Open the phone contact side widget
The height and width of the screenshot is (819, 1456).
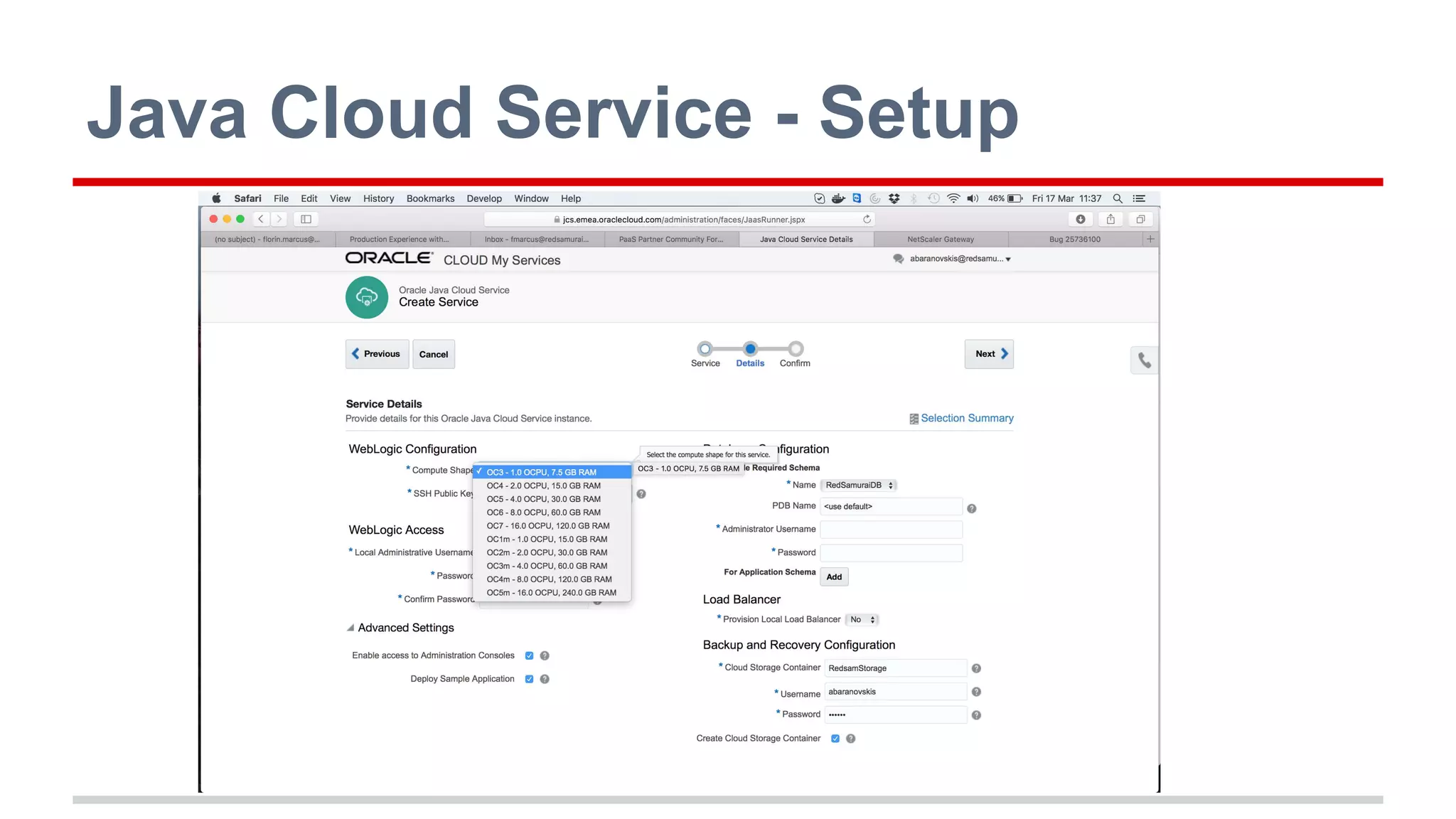pyautogui.click(x=1144, y=360)
